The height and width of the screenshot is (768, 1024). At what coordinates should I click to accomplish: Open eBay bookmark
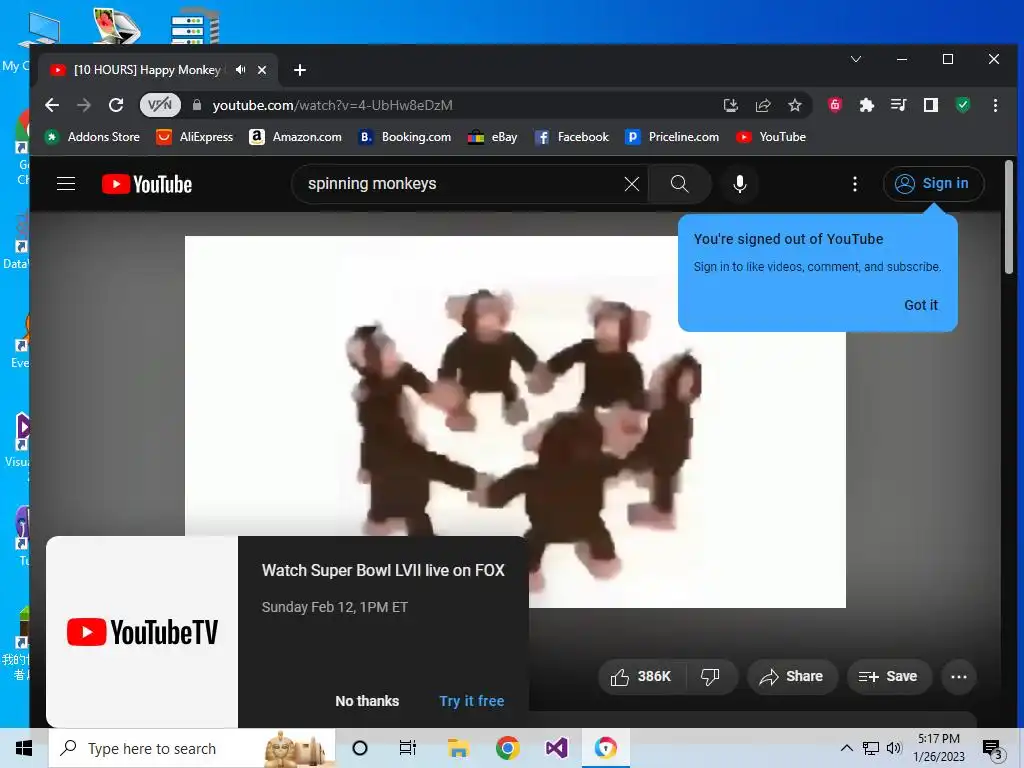pos(493,137)
